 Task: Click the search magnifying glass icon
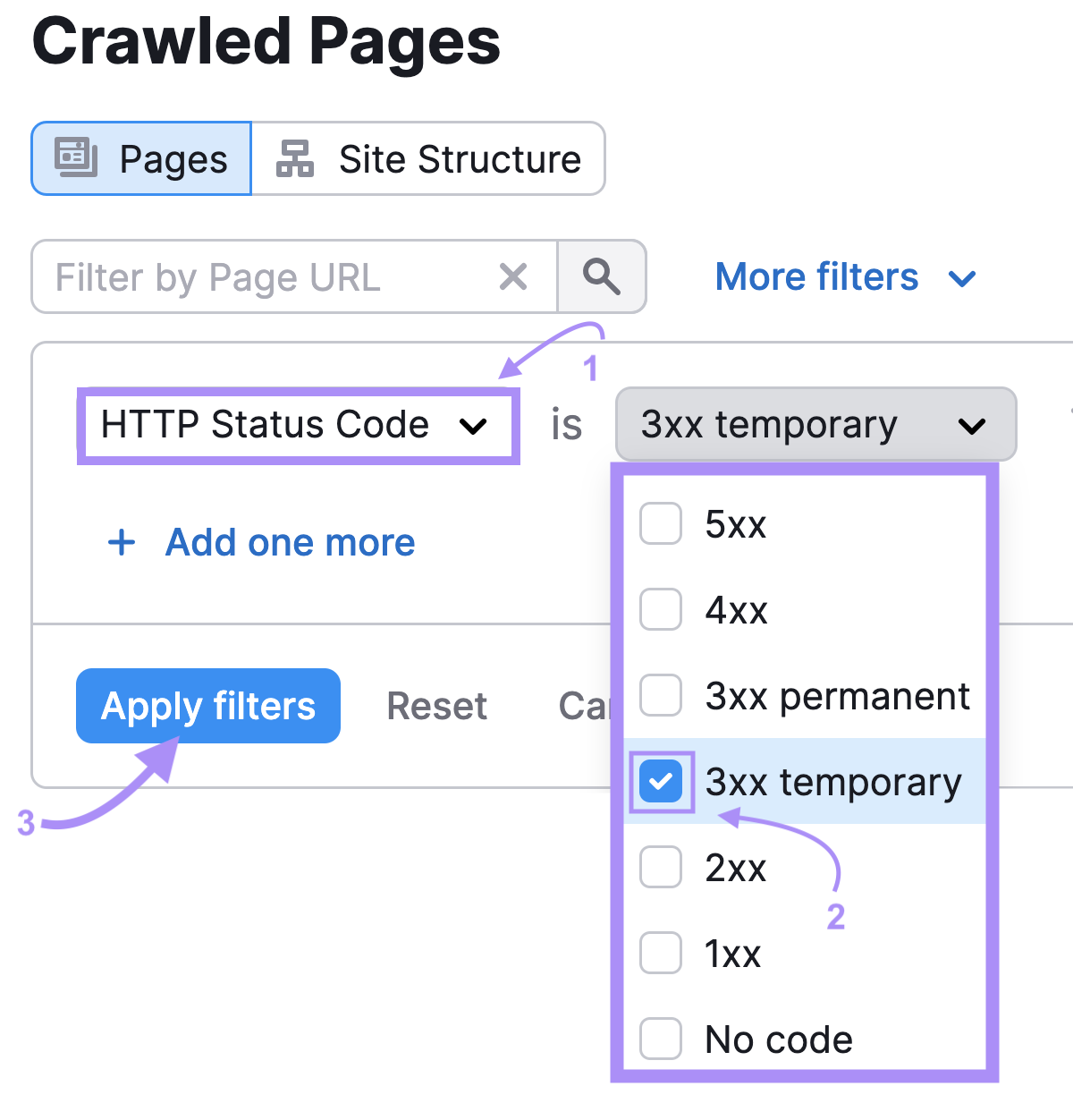tap(602, 276)
